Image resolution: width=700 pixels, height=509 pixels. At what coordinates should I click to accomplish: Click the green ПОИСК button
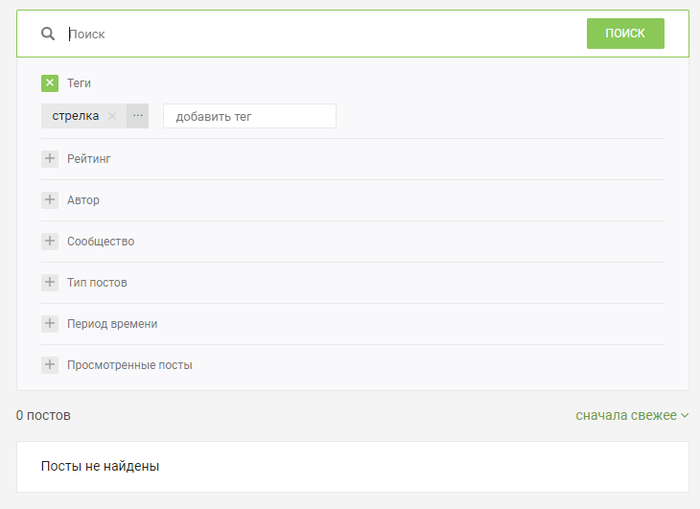[625, 33]
